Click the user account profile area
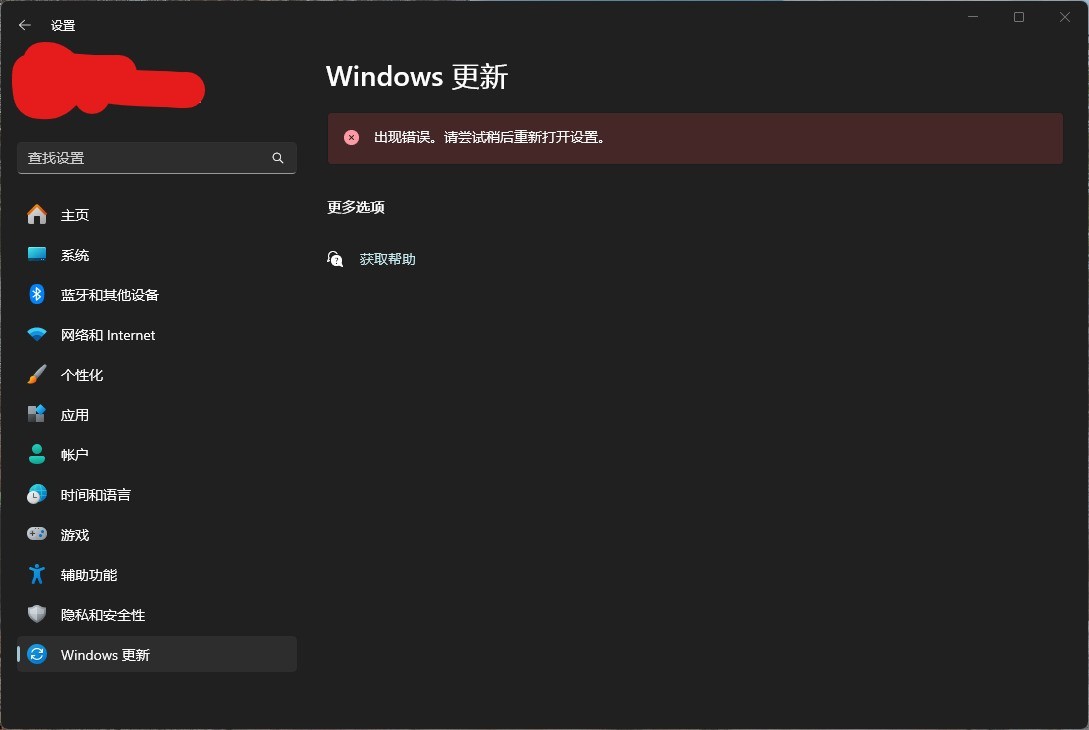This screenshot has width=1089, height=730. click(108, 80)
